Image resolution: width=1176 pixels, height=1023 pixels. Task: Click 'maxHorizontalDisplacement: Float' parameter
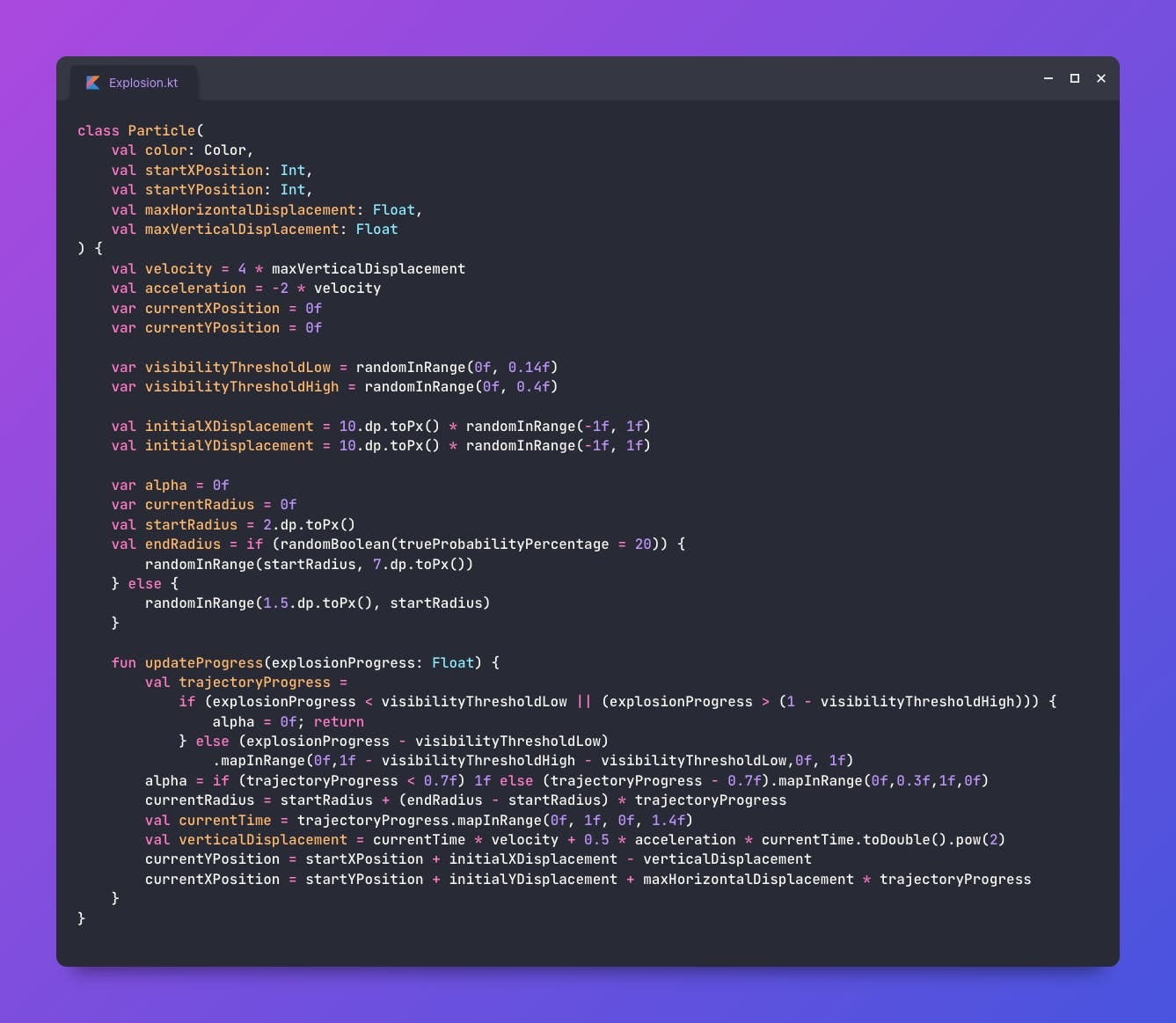[280, 209]
